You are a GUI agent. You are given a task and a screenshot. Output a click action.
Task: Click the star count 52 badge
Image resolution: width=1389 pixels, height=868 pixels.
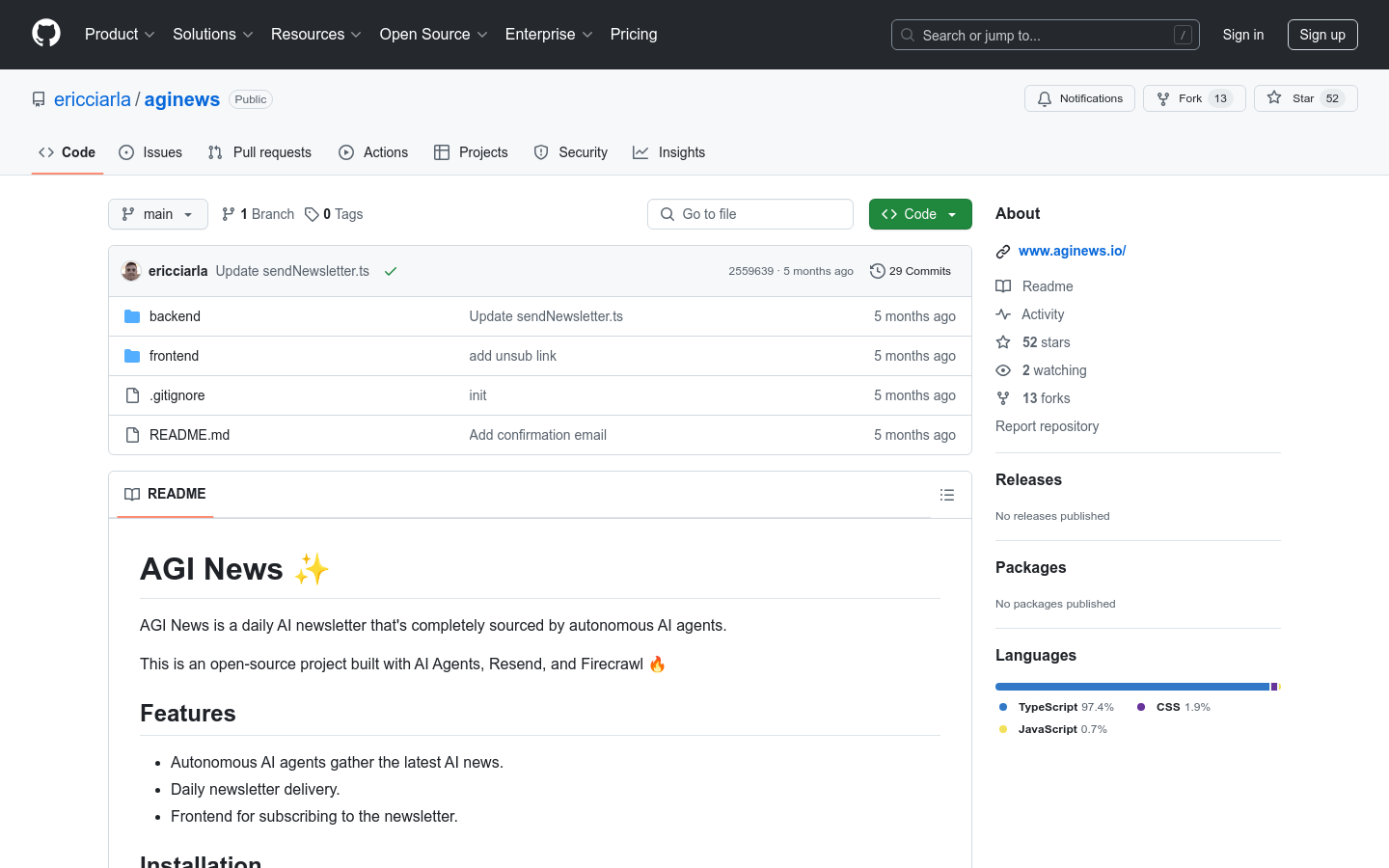click(1332, 98)
